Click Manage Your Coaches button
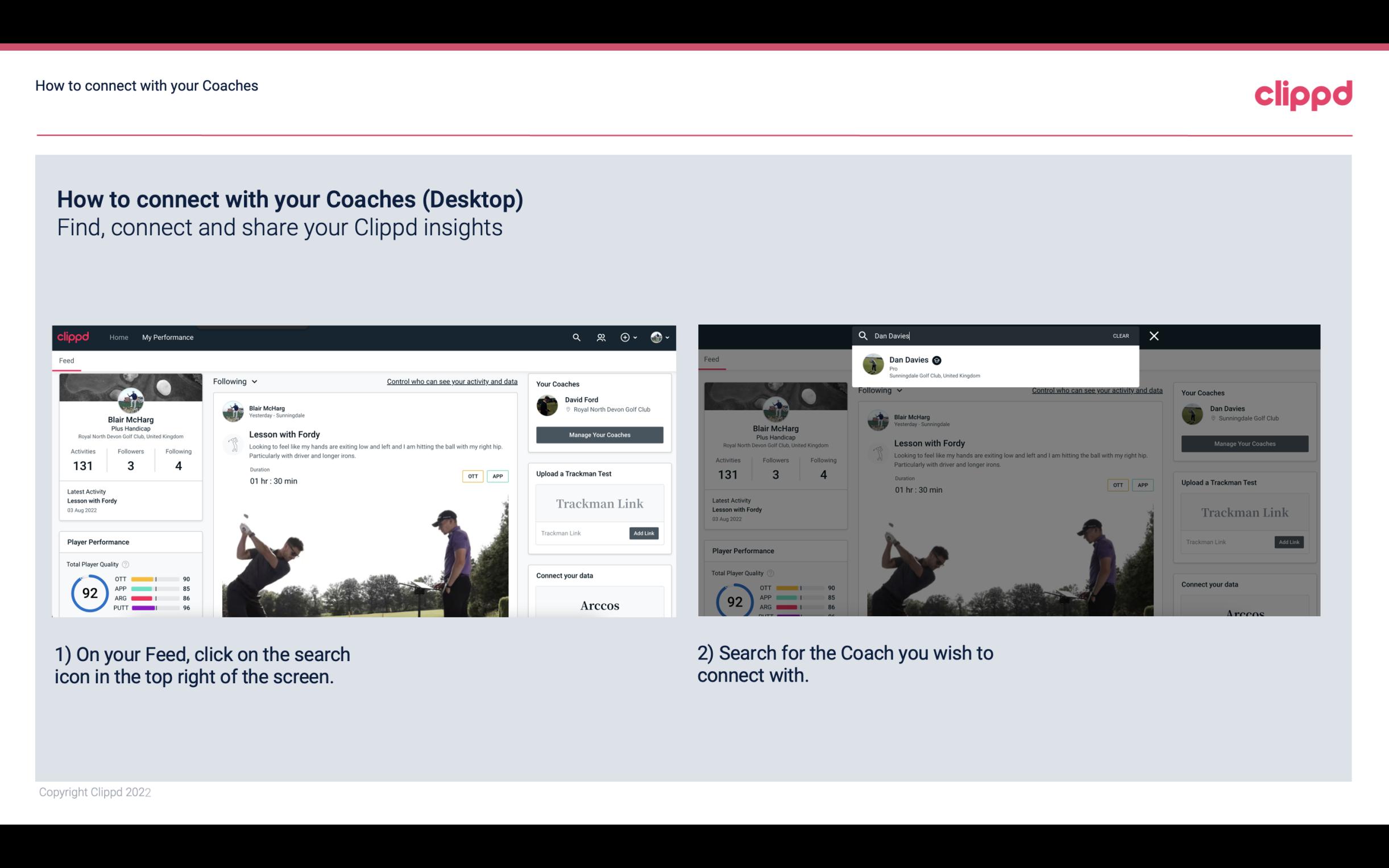 599,434
